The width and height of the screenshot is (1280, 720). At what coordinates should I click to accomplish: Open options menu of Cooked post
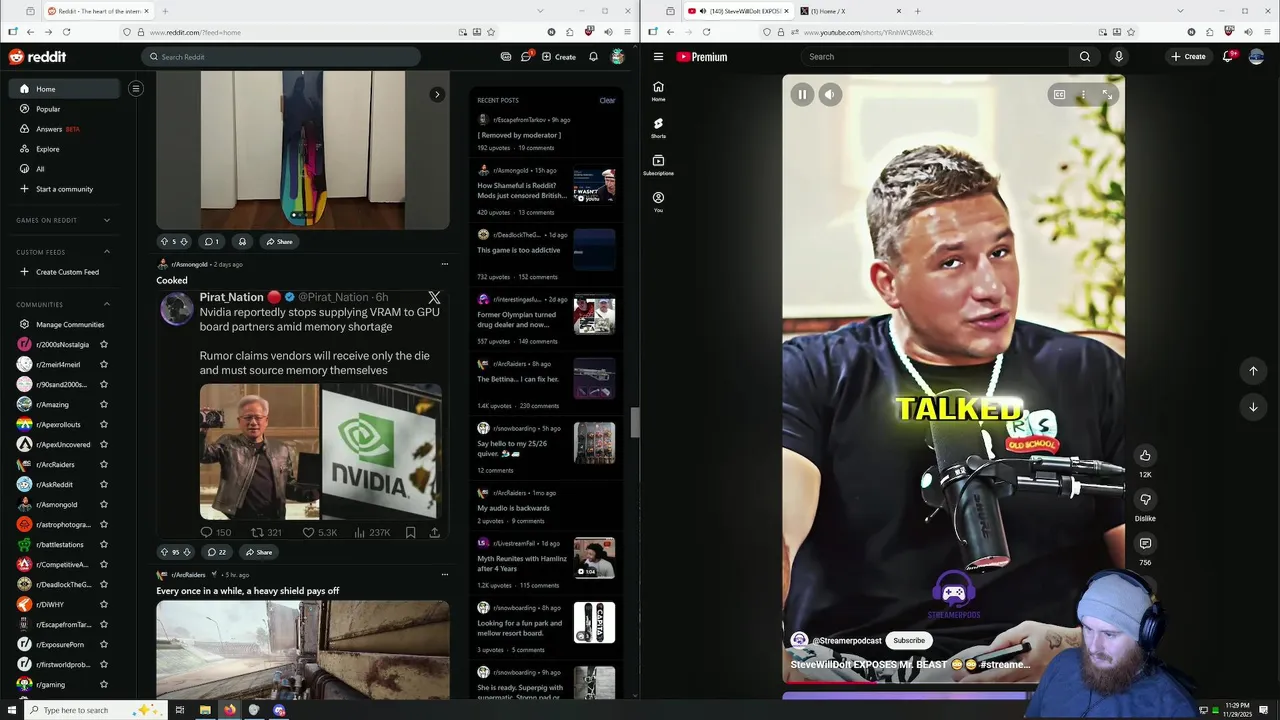coord(445,264)
